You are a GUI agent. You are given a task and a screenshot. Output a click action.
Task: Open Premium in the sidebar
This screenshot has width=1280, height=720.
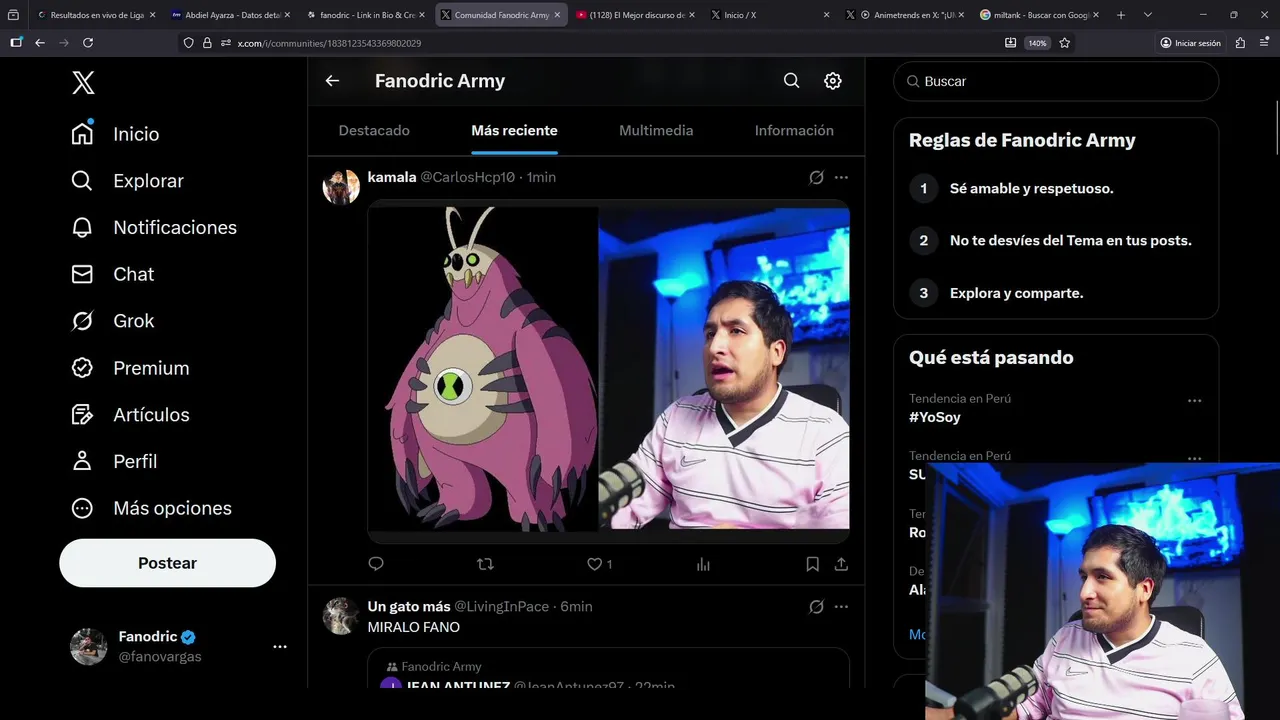point(130,368)
